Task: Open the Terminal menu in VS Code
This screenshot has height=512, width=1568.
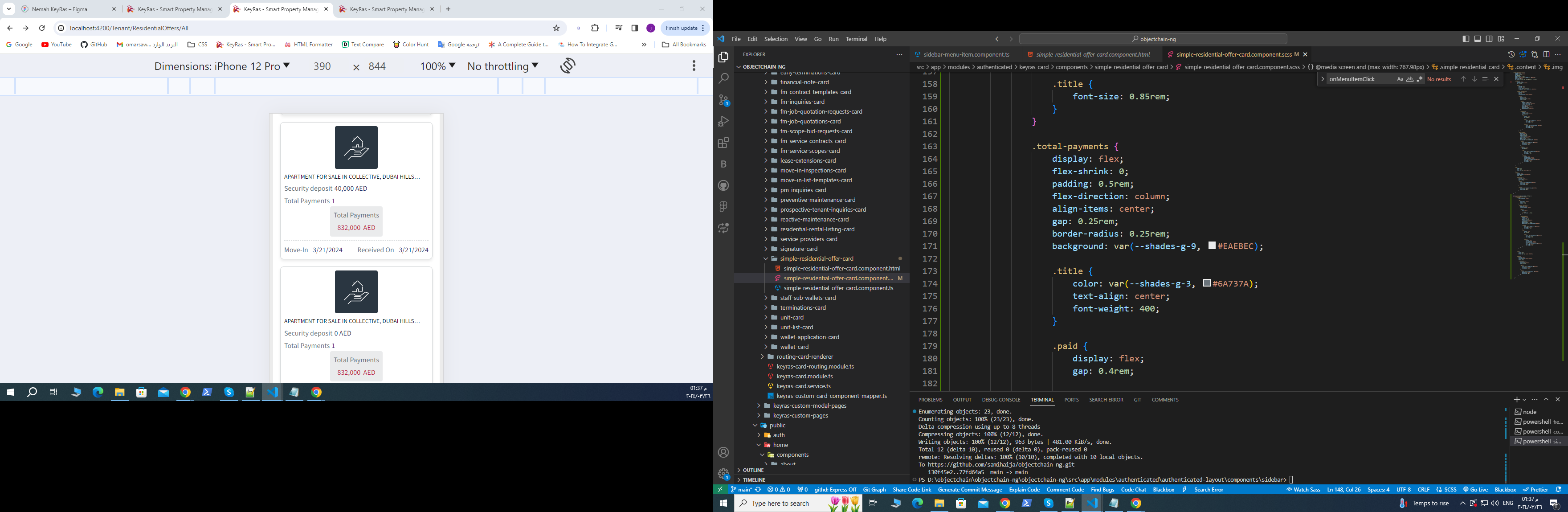Action: click(x=856, y=39)
